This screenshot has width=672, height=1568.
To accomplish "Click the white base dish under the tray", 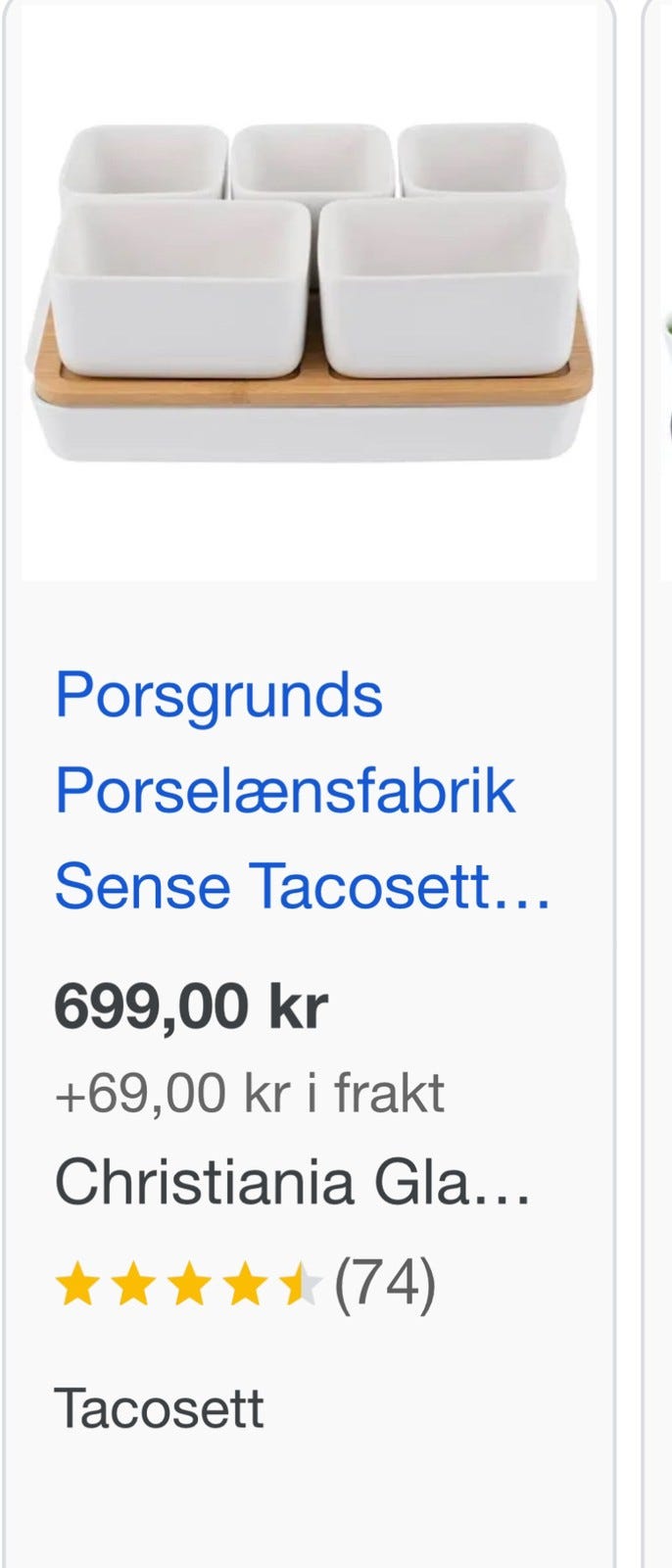I will point(310,433).
